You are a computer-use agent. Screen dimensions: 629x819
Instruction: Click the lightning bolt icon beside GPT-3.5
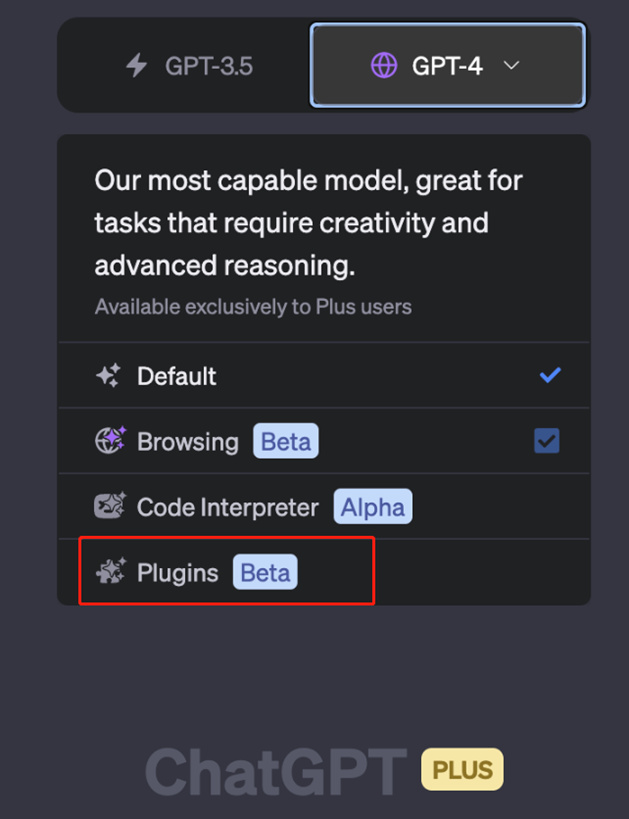(137, 66)
